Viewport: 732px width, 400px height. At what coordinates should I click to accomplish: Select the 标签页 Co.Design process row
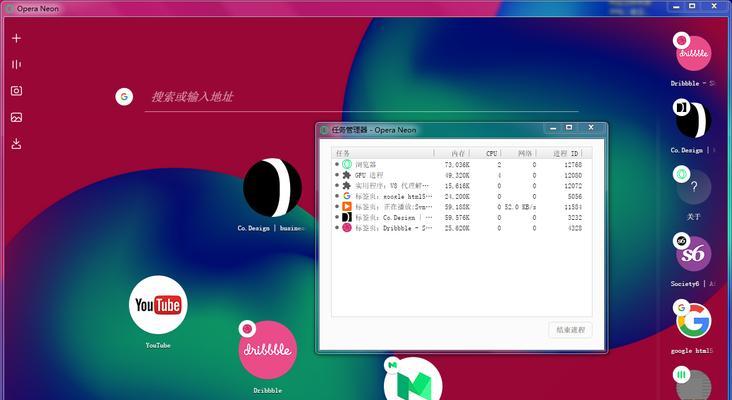click(462, 218)
